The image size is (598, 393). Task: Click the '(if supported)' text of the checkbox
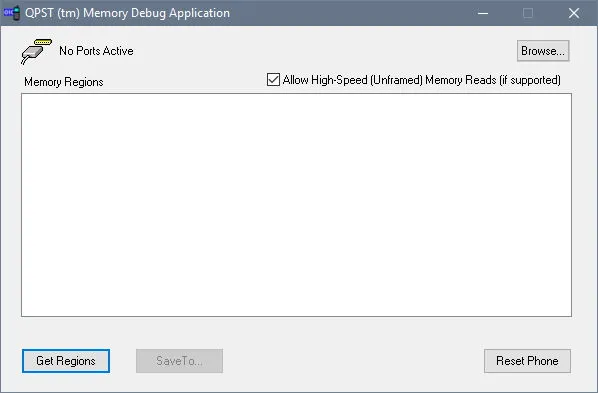[530, 80]
